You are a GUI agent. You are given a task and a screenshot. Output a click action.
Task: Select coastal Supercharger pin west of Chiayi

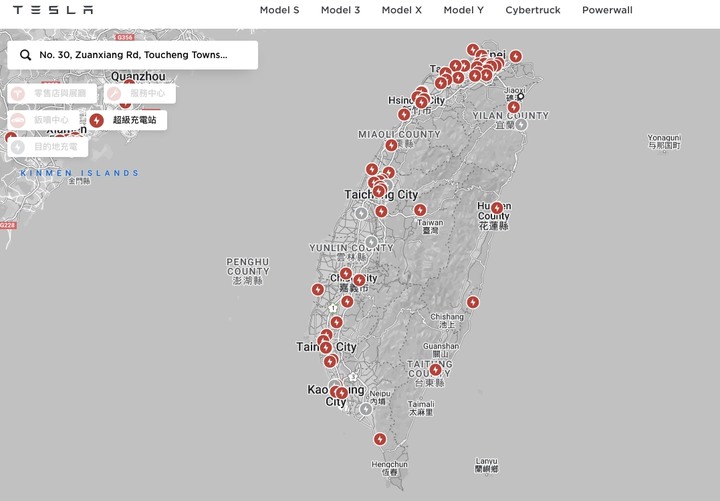click(318, 289)
